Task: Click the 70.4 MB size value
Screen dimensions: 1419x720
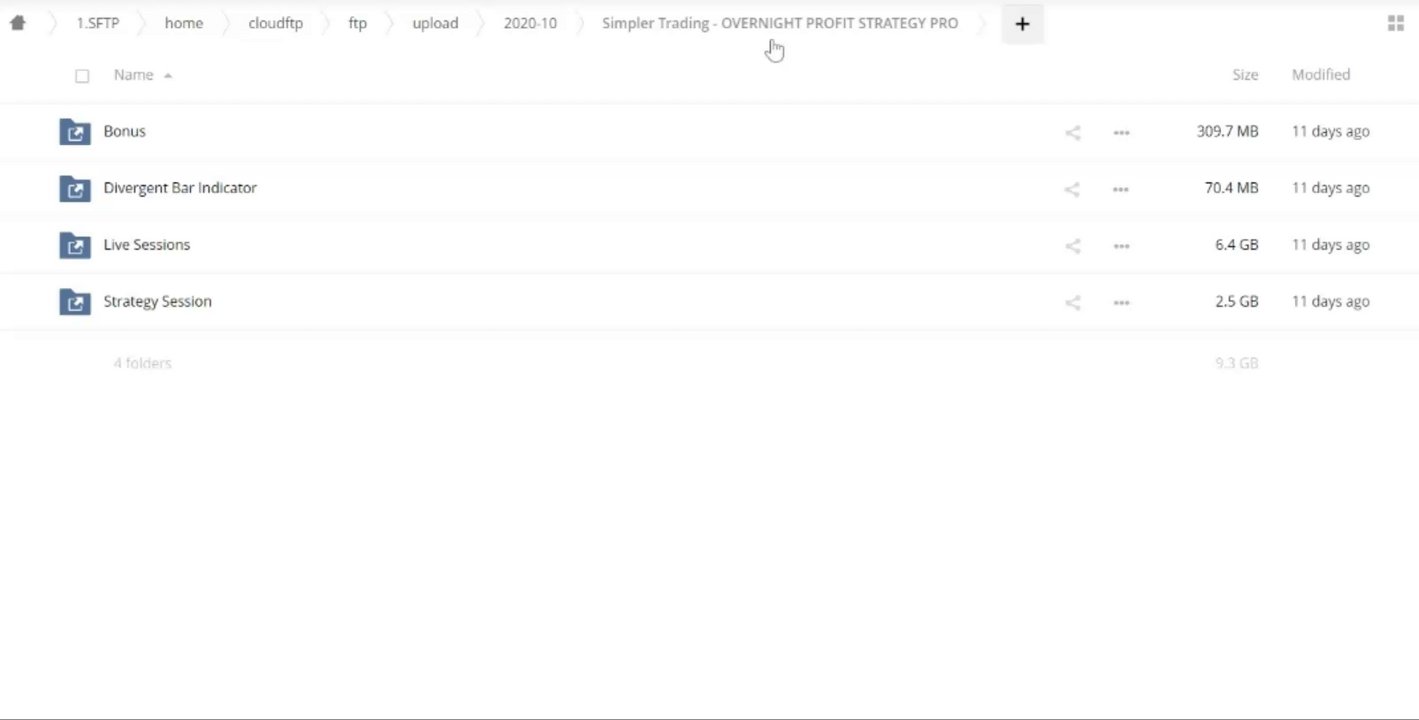Action: pyautogui.click(x=1231, y=188)
